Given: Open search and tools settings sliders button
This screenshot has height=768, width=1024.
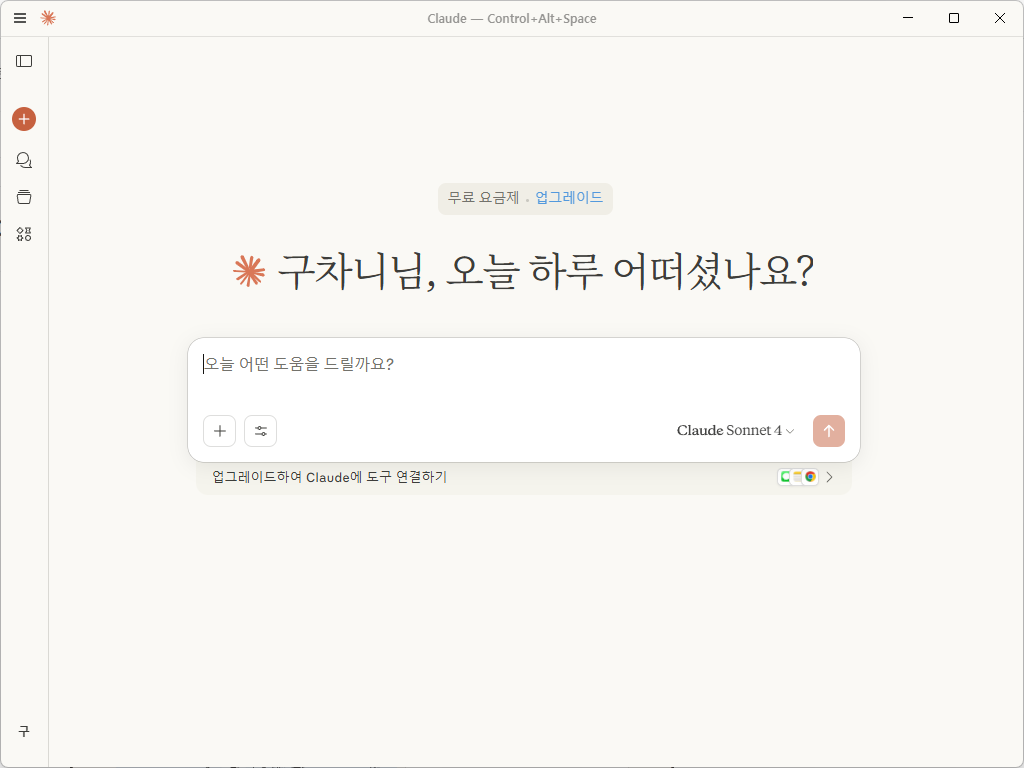Looking at the screenshot, I should 261,431.
